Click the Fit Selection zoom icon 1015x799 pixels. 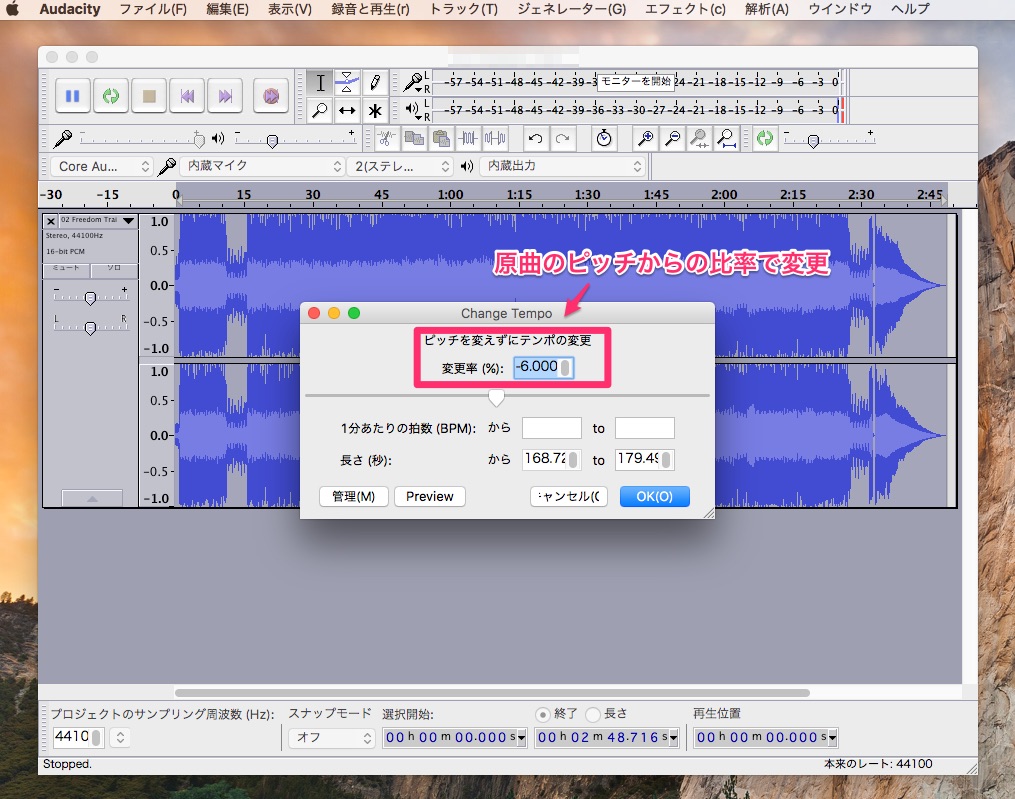[700, 139]
